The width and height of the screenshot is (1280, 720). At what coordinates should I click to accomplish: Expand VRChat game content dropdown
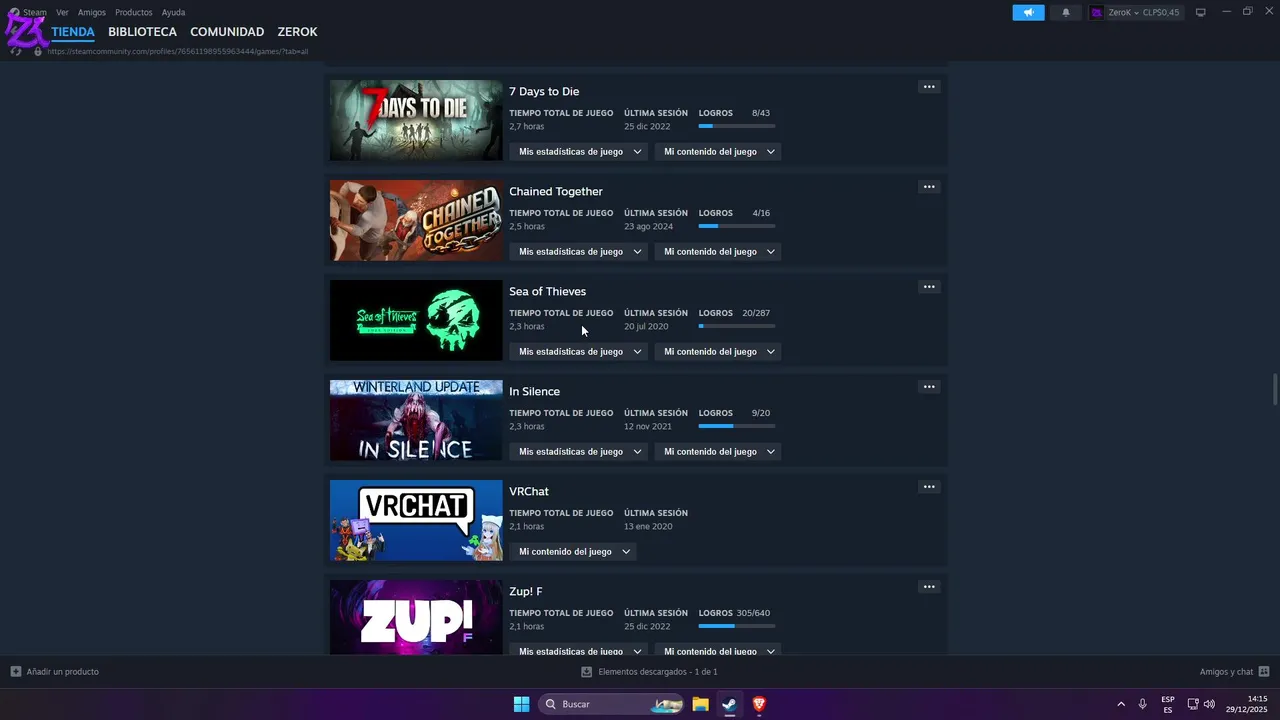click(x=573, y=552)
